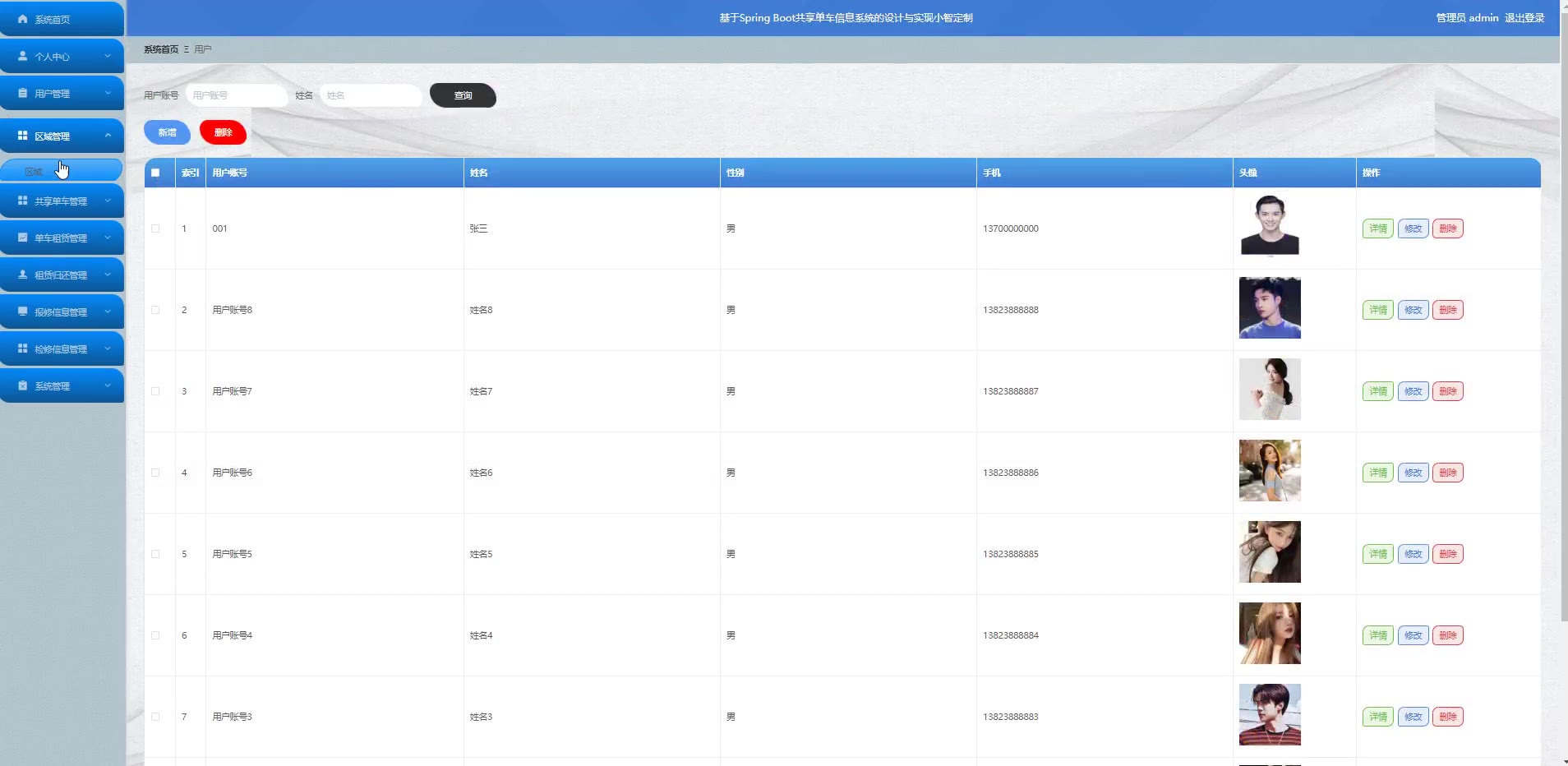The width and height of the screenshot is (1568, 766).
Task: Click the red 删除 batch delete button
Action: point(223,132)
